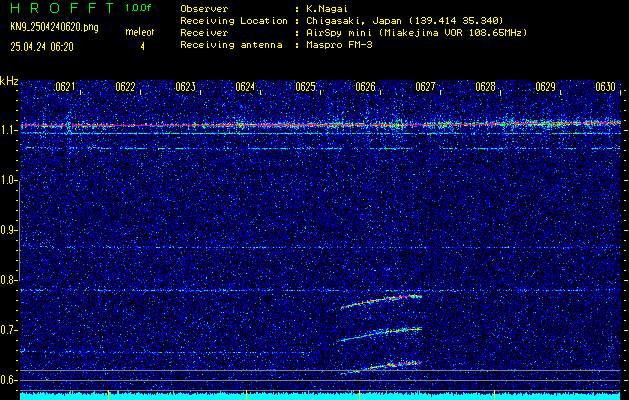
Task: Click the upper meteor echo trace near 0.75 kHz
Action: click(381, 302)
